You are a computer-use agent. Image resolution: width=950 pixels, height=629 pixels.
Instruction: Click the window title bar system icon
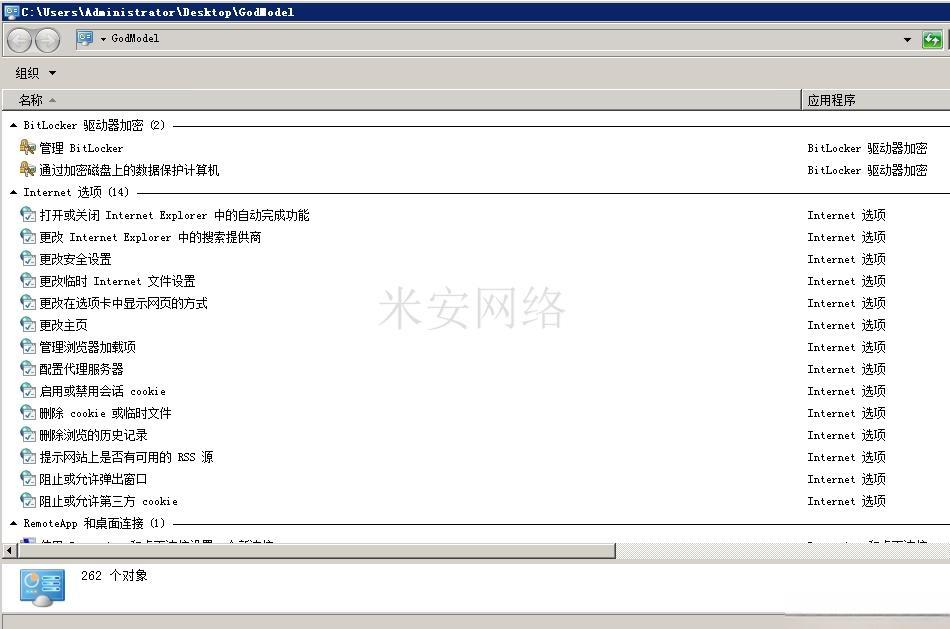coord(11,12)
